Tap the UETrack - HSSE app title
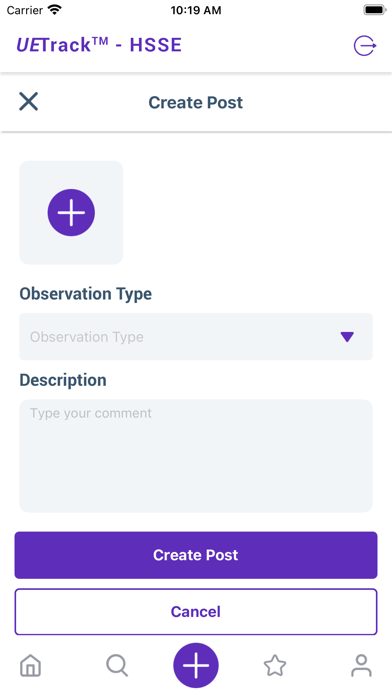This screenshot has width=392, height=696. (x=99, y=45)
